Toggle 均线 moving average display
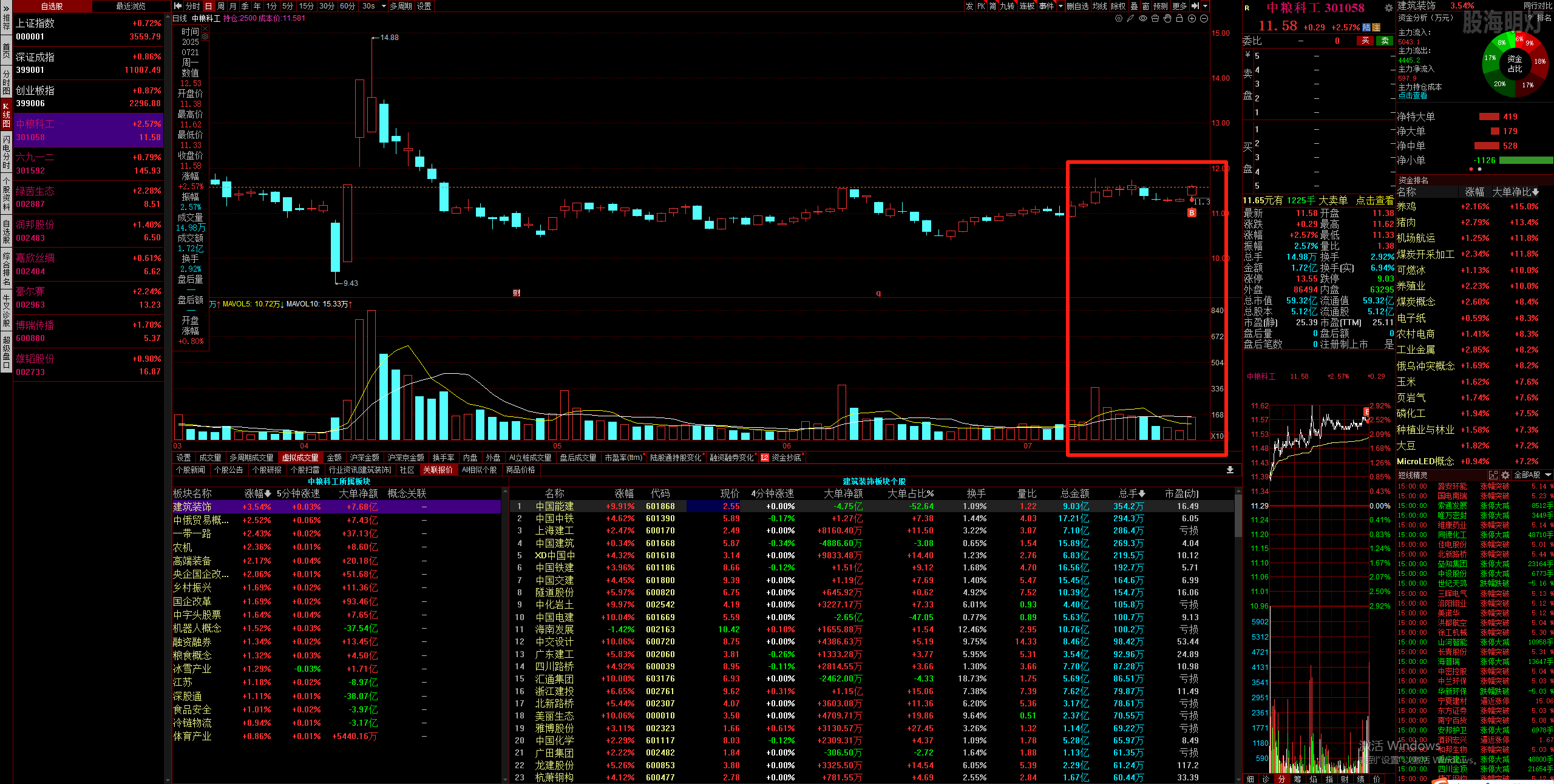1554x784 pixels. coord(1099,6)
